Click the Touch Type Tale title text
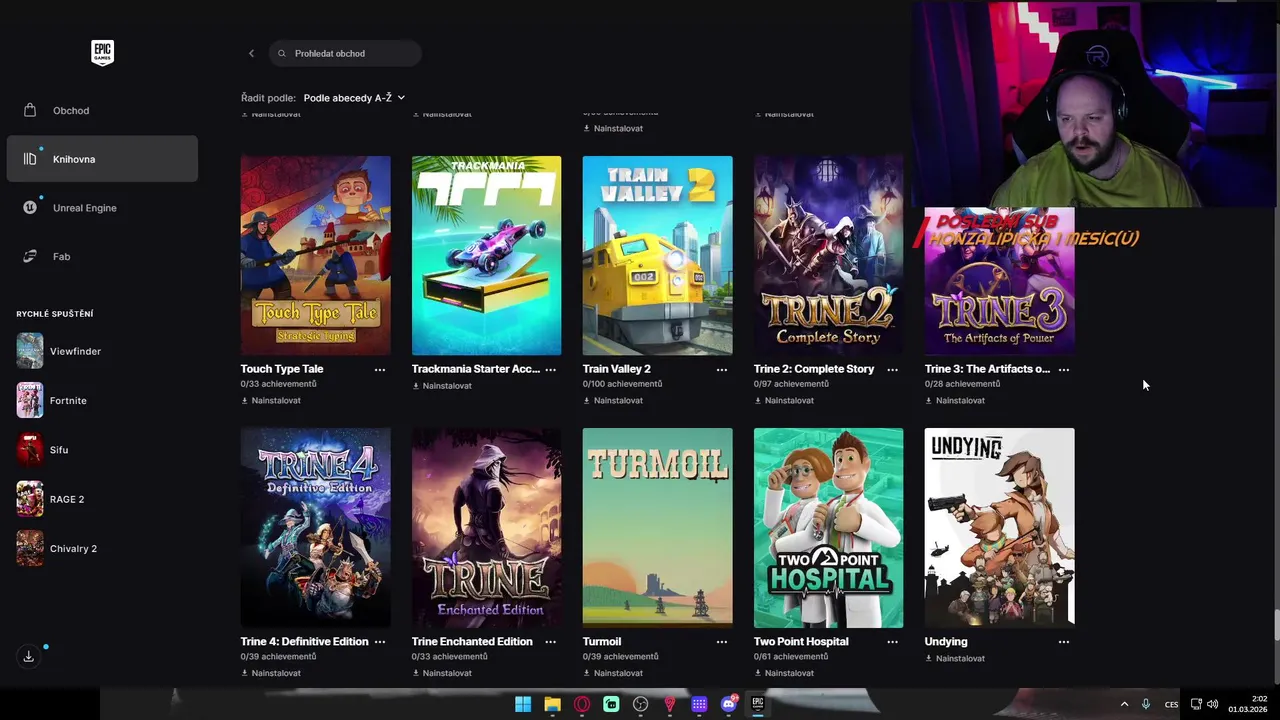Screen dimensions: 1280x720 (x=282, y=369)
